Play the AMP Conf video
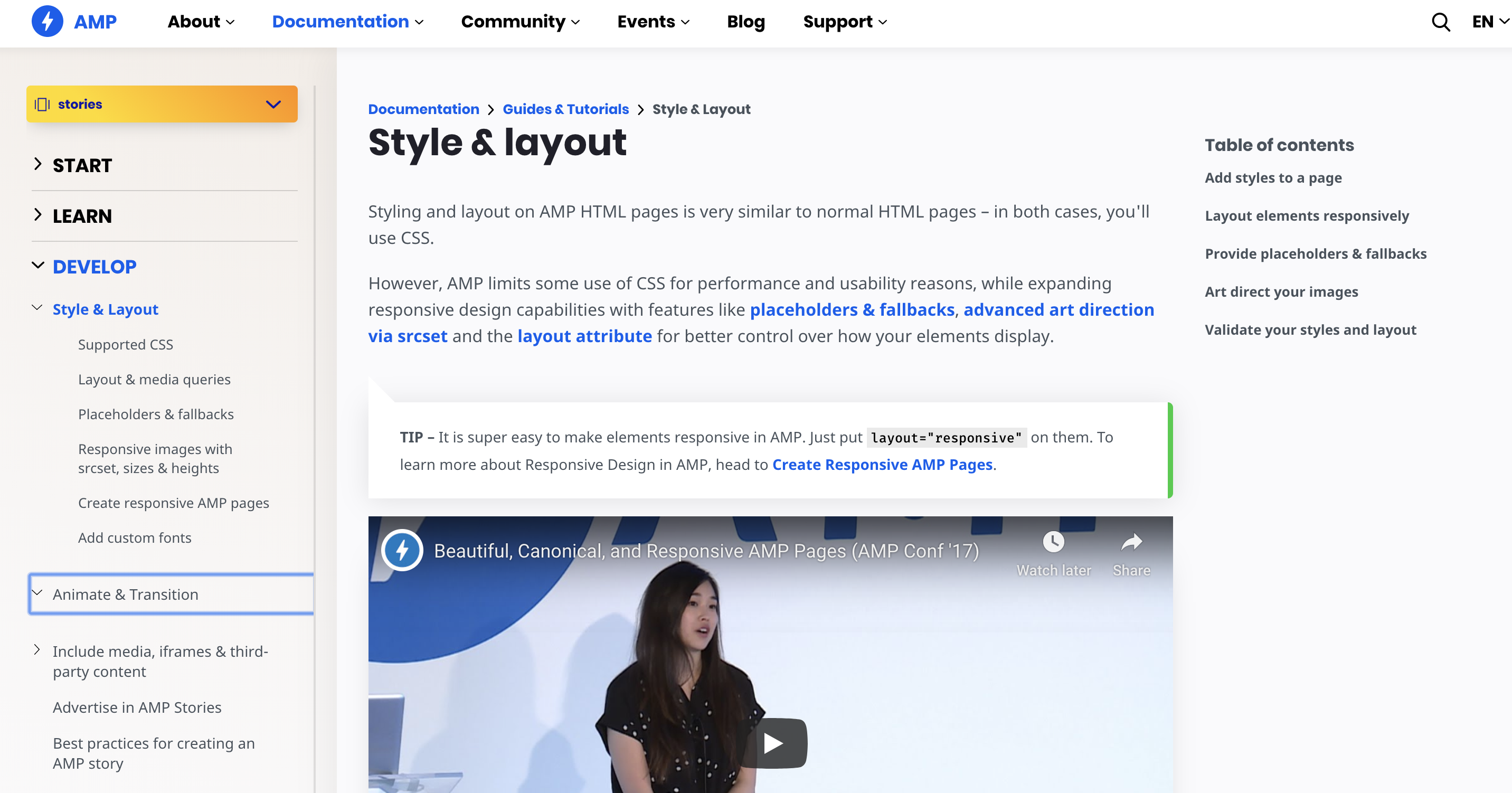The image size is (1512, 793). 773,743
